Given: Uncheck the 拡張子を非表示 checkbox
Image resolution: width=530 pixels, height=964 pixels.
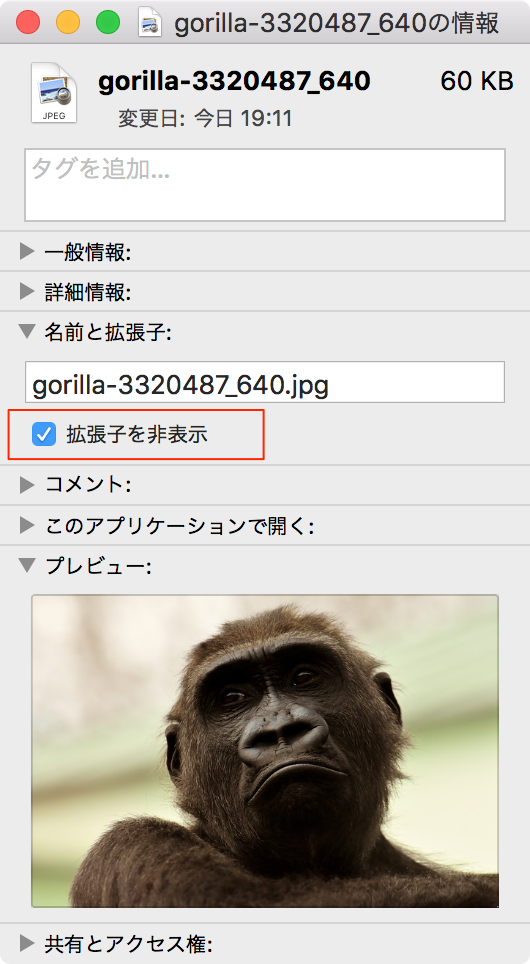Looking at the screenshot, I should pyautogui.click(x=44, y=434).
